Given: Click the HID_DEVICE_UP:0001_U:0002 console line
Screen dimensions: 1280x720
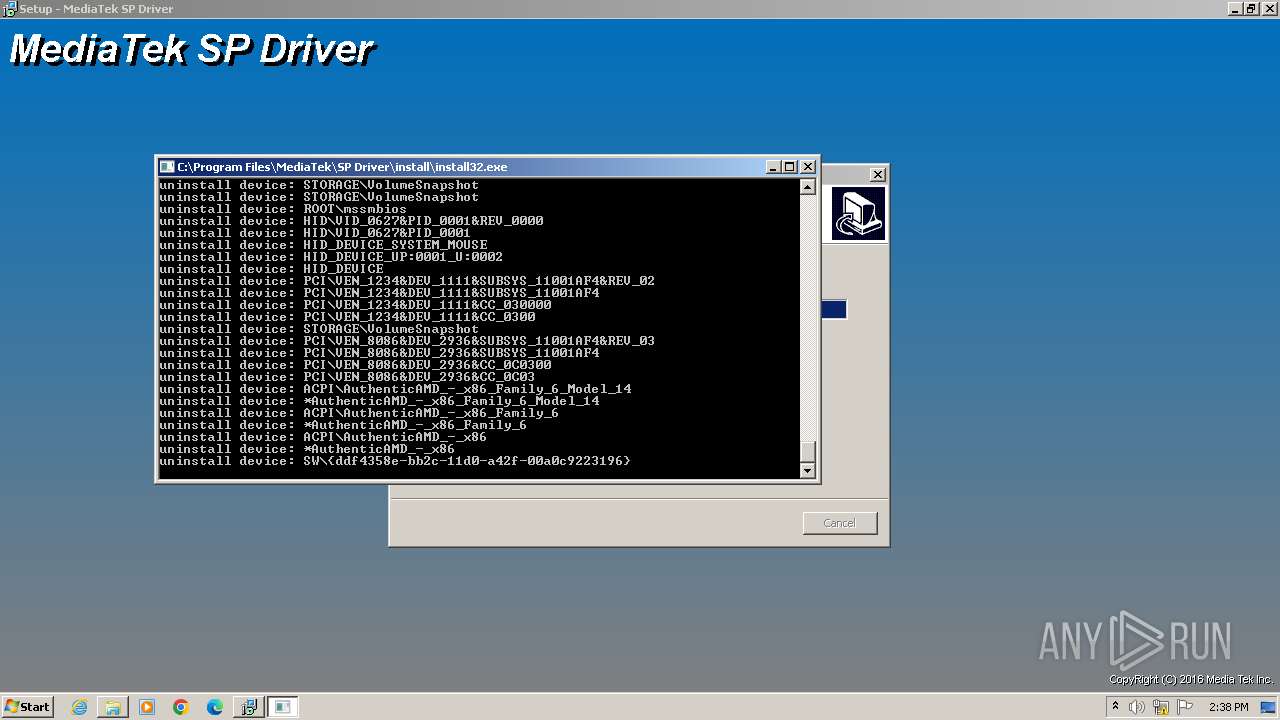Looking at the screenshot, I should pyautogui.click(x=331, y=257).
